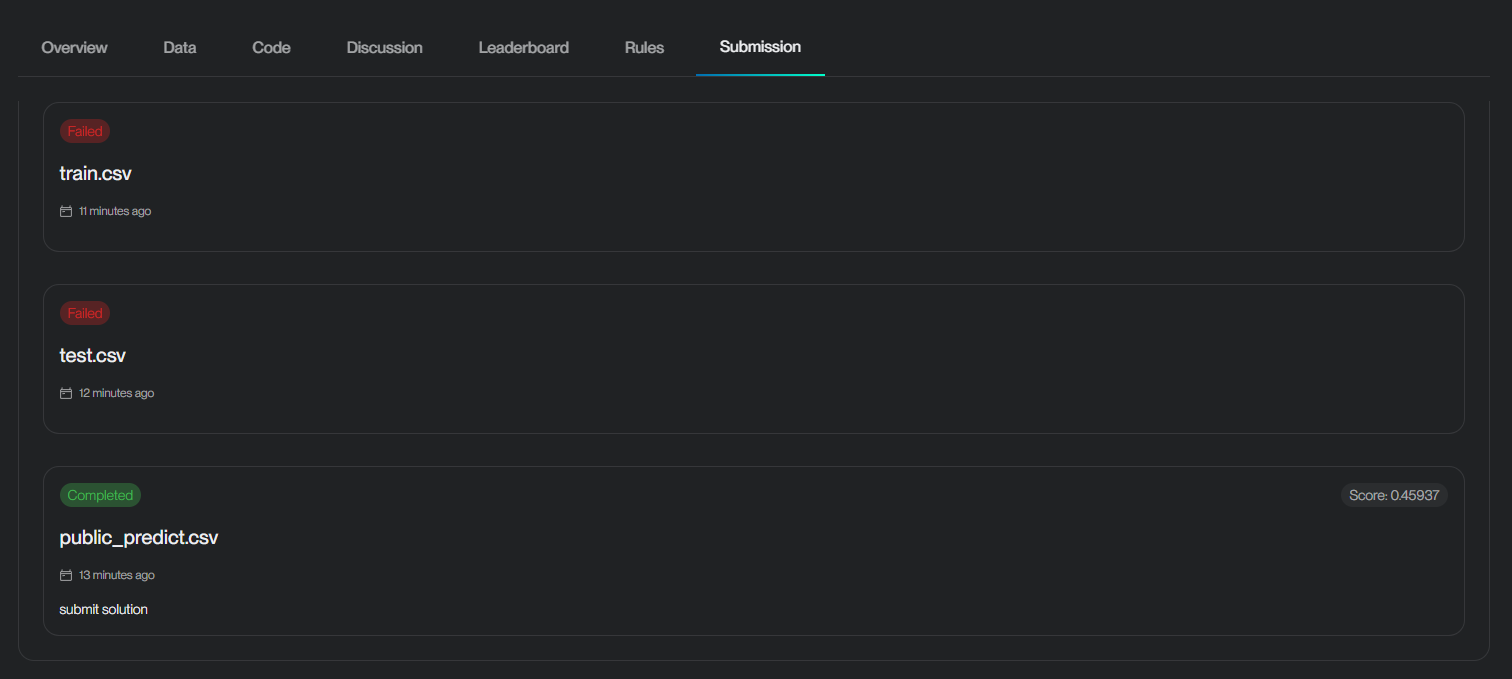Select the active Submission tab
Image resolution: width=1512 pixels, height=679 pixels.
pyautogui.click(x=760, y=46)
